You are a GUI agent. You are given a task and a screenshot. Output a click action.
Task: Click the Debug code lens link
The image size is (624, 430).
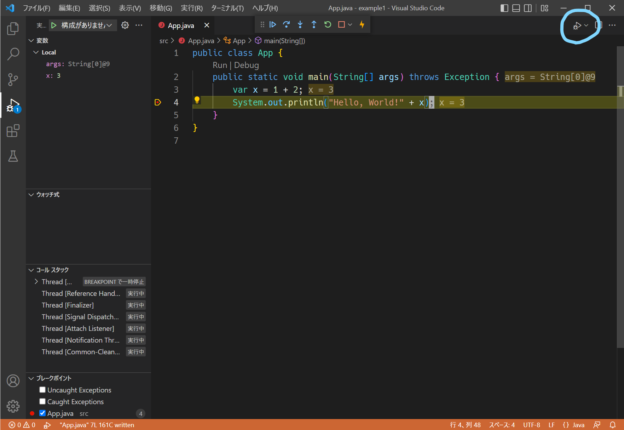pos(246,65)
